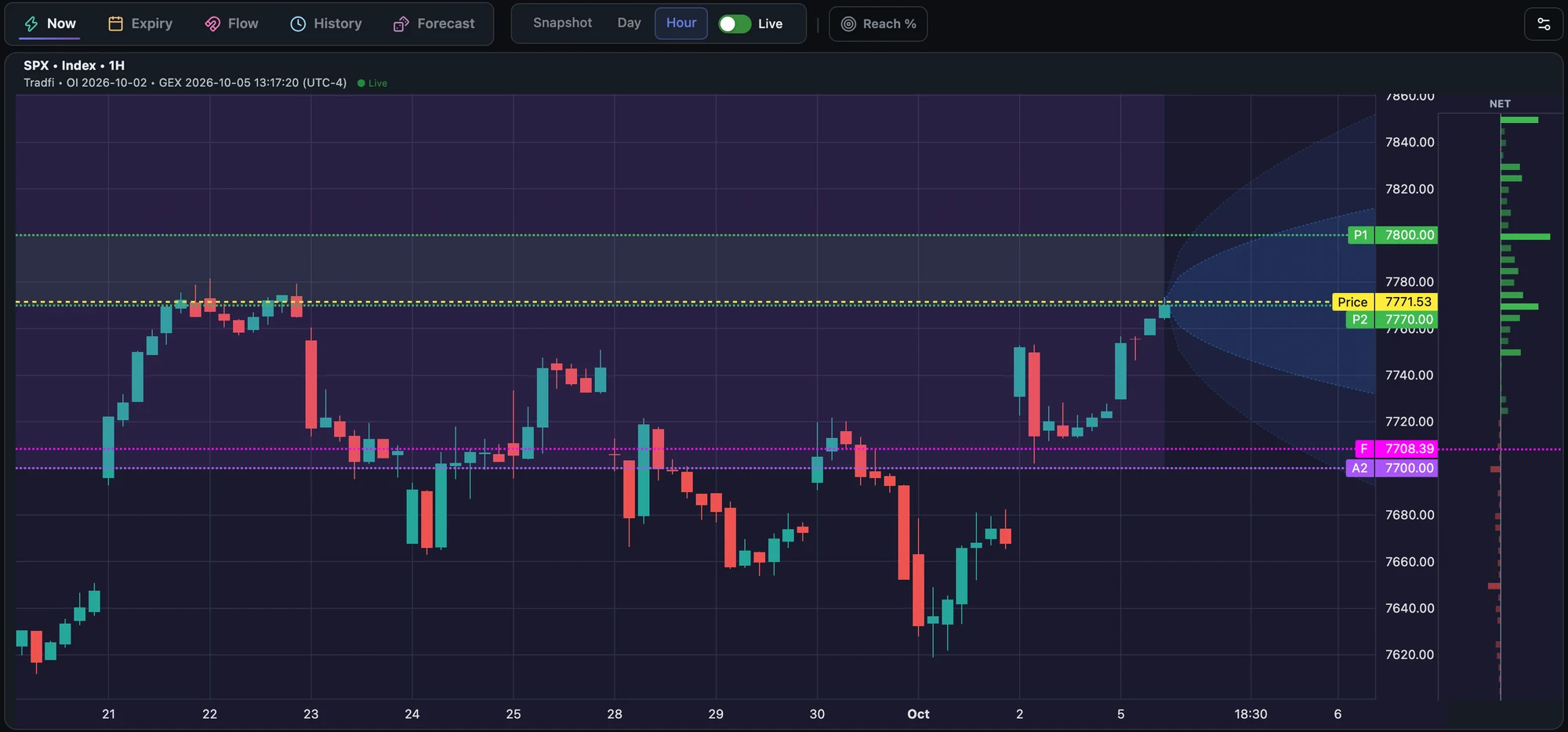Click the date label 23 on the time axis
1568x732 pixels.
pyautogui.click(x=311, y=714)
